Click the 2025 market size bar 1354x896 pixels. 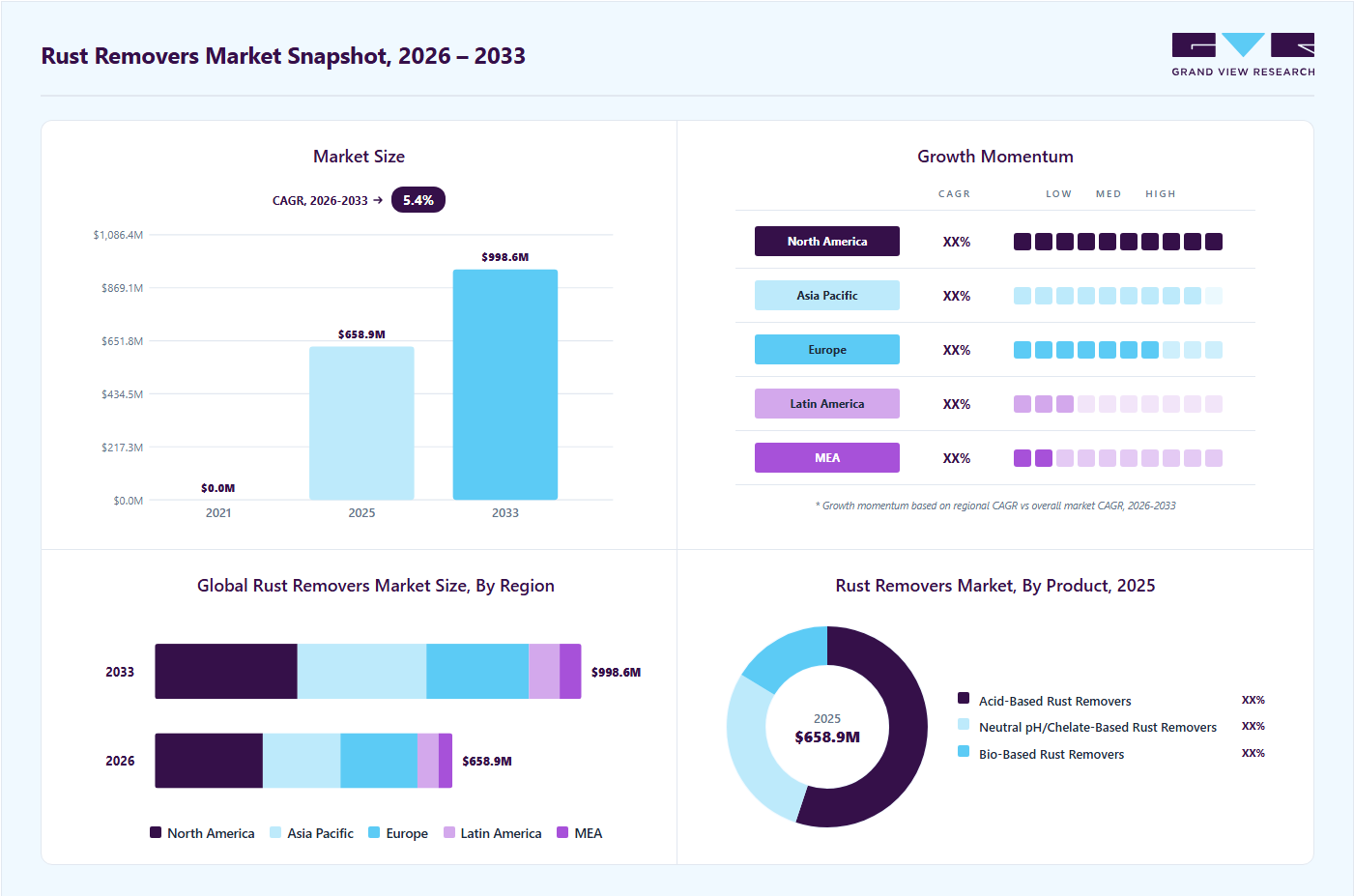[361, 423]
